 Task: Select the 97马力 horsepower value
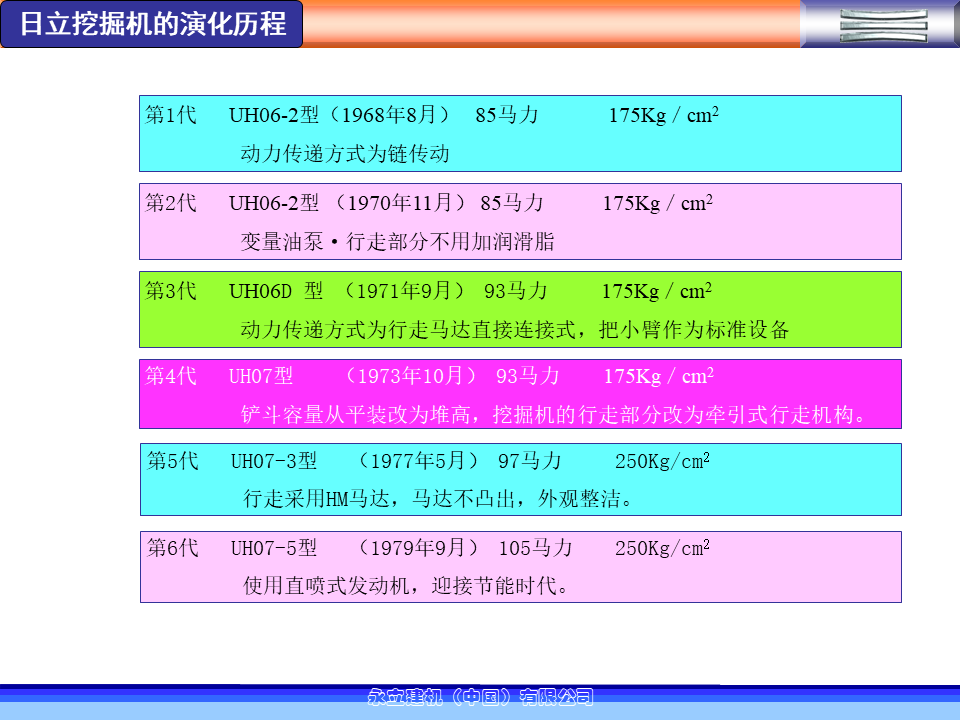(530, 461)
